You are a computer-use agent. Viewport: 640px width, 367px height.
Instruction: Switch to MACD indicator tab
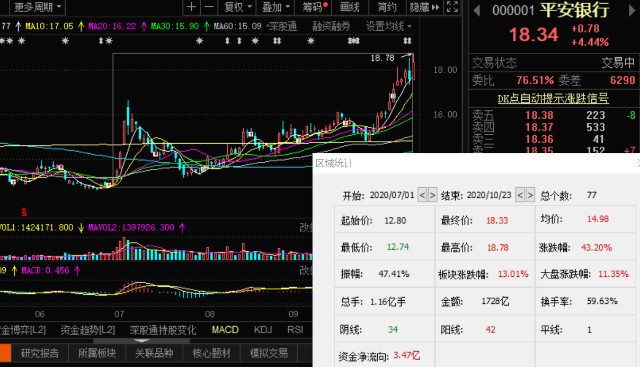(225, 329)
